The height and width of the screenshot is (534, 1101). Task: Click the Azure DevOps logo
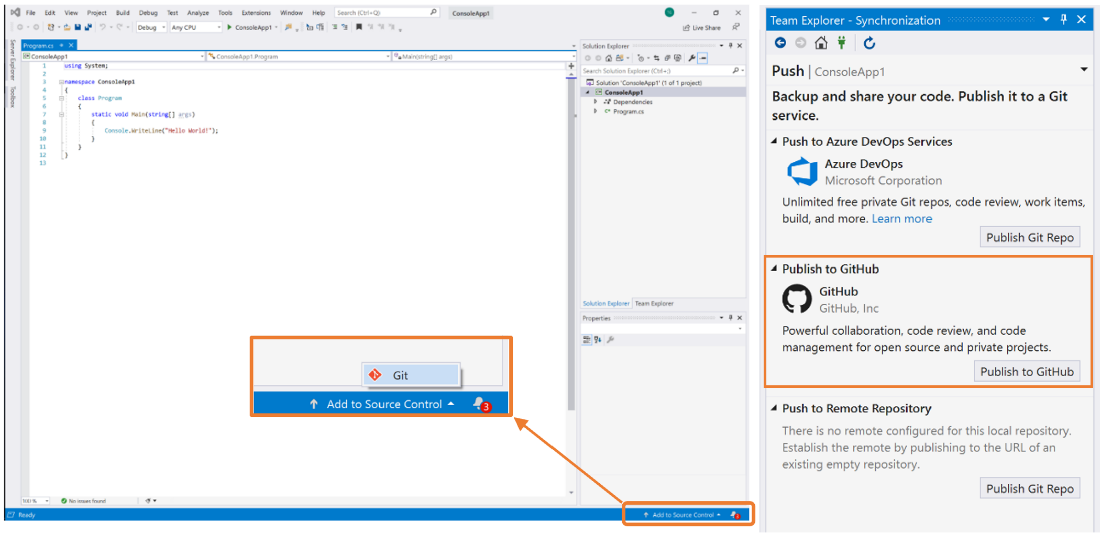tap(803, 172)
